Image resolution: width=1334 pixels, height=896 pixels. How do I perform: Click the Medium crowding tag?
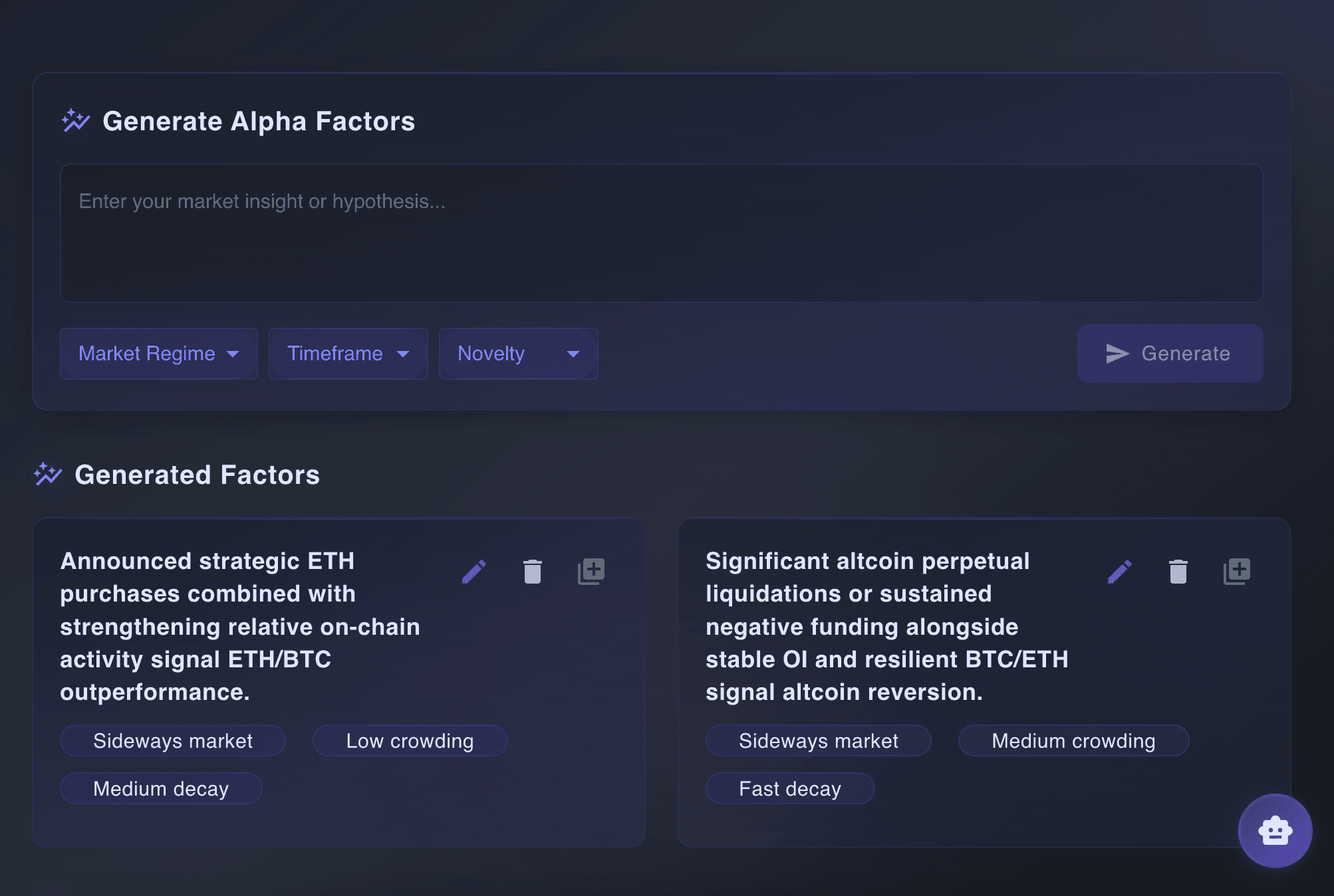[1073, 741]
